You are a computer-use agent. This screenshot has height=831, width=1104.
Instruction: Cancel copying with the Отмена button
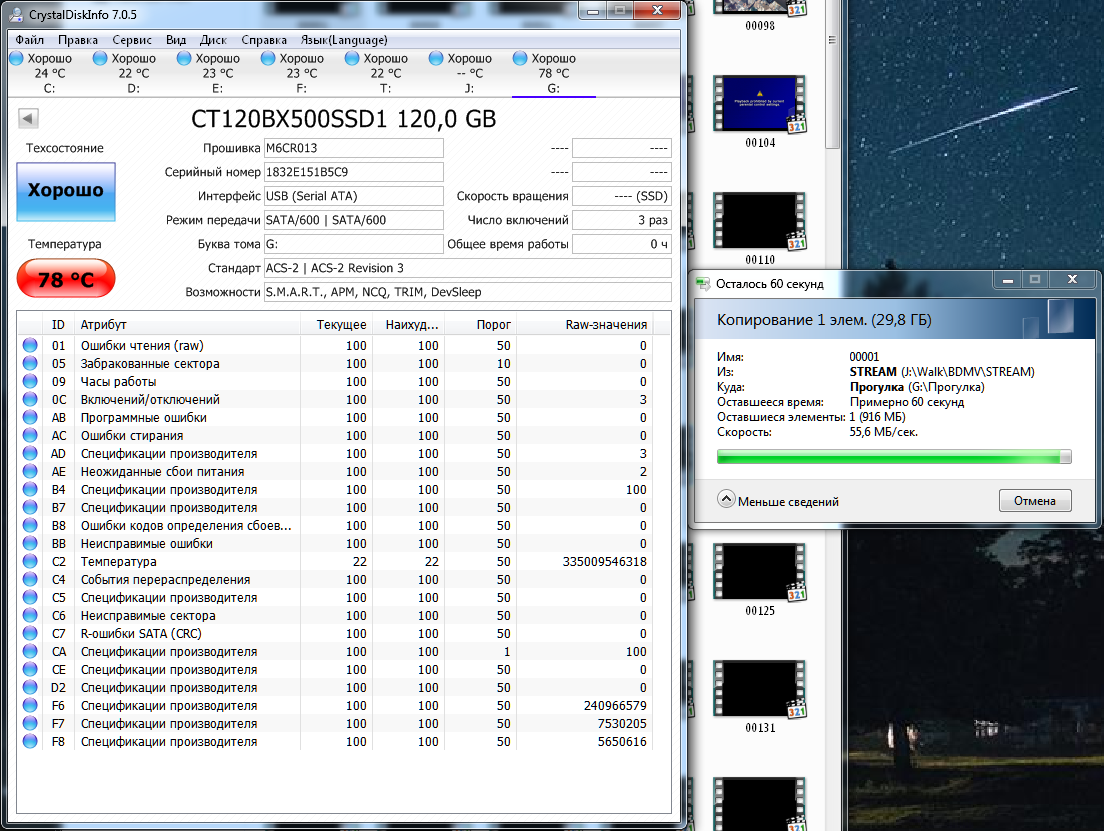[1035, 501]
